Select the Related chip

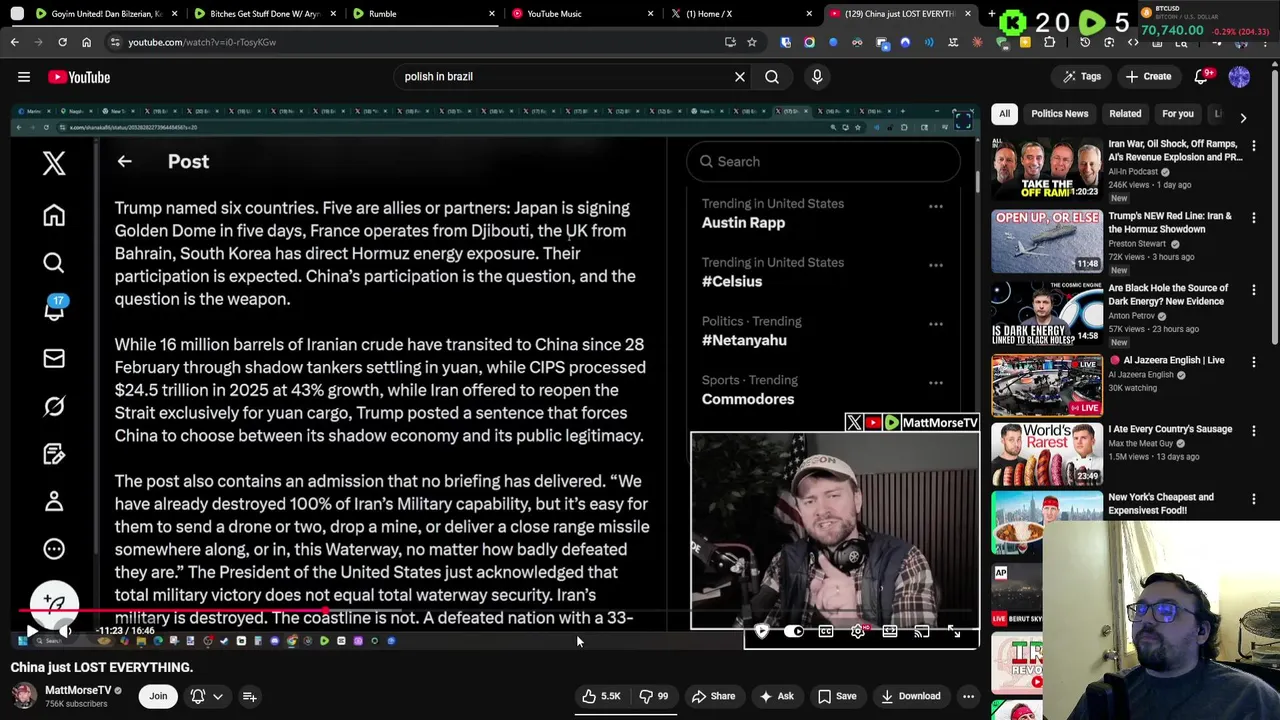pos(1125,114)
